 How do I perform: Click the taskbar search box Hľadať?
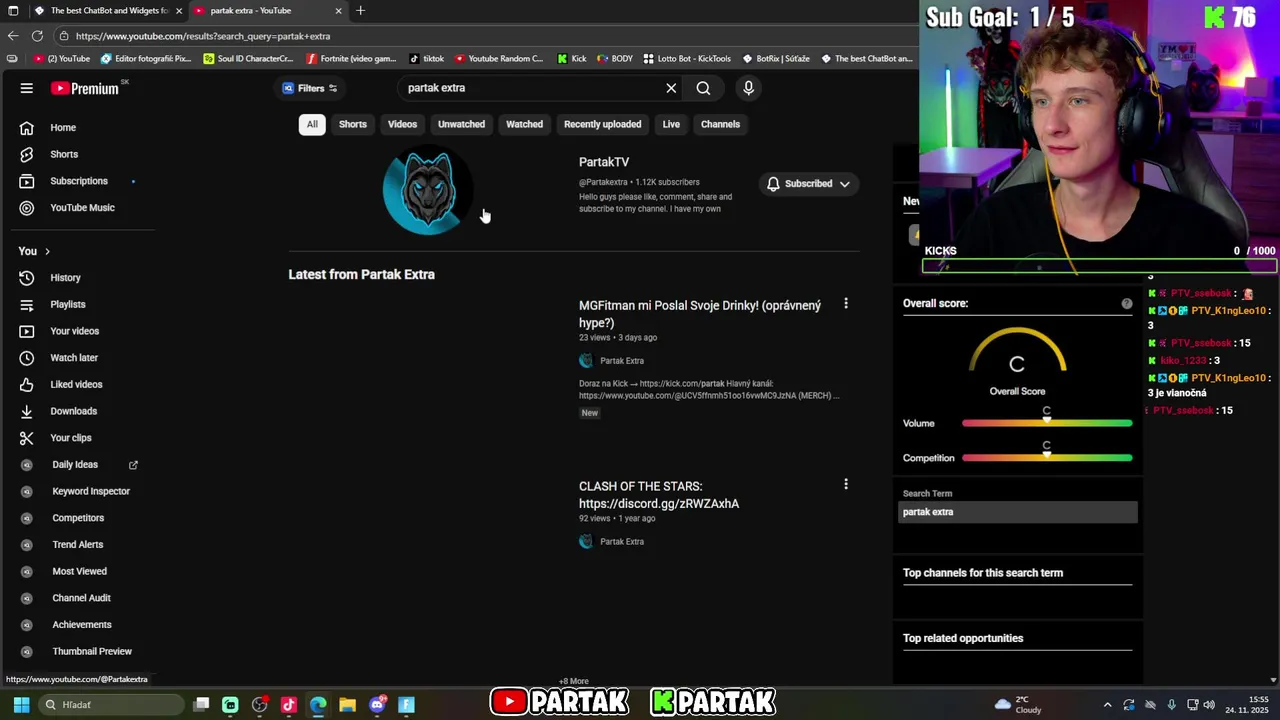click(x=110, y=705)
